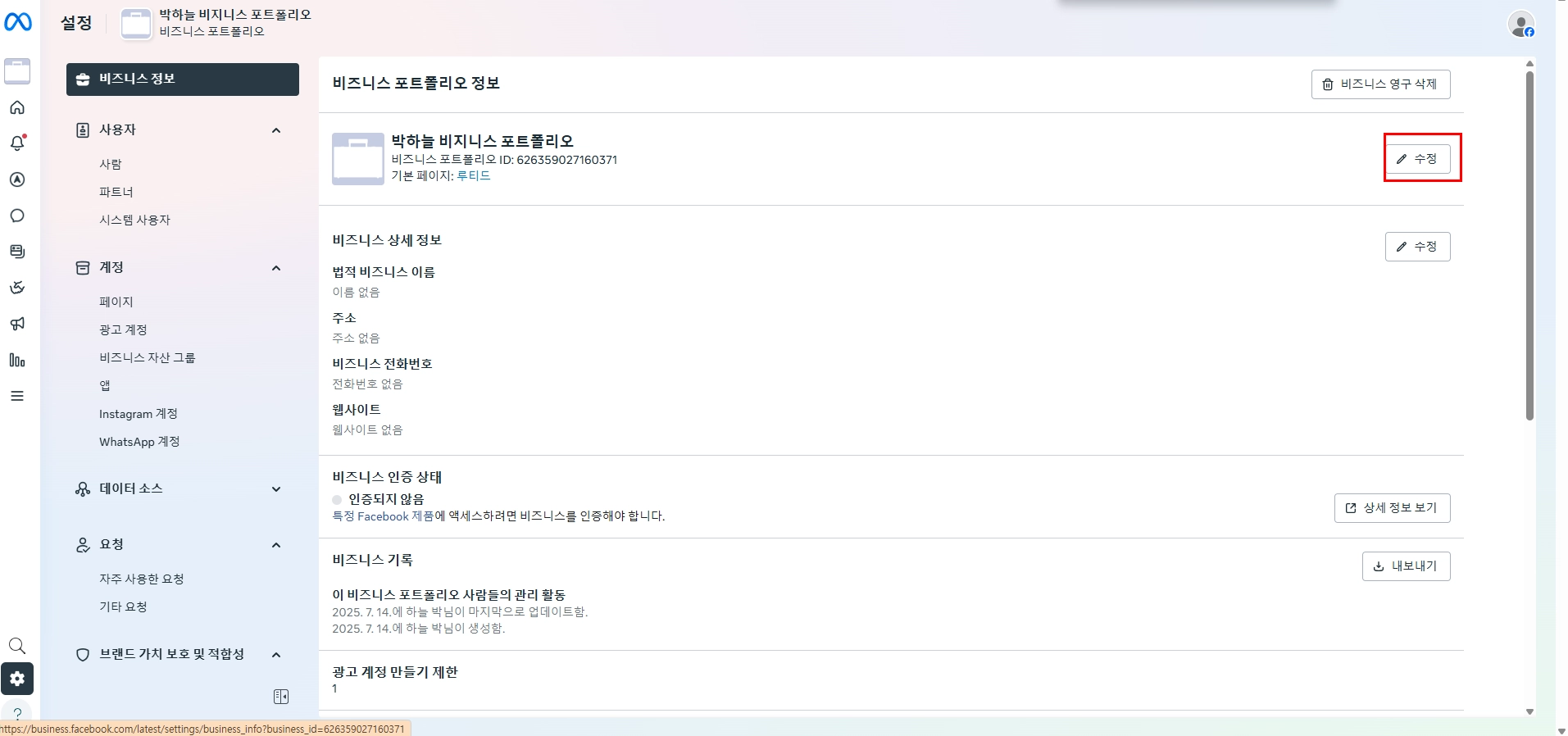This screenshot has width=1568, height=736.
Task: Open Ads Manager compass icon
Action: click(x=17, y=179)
